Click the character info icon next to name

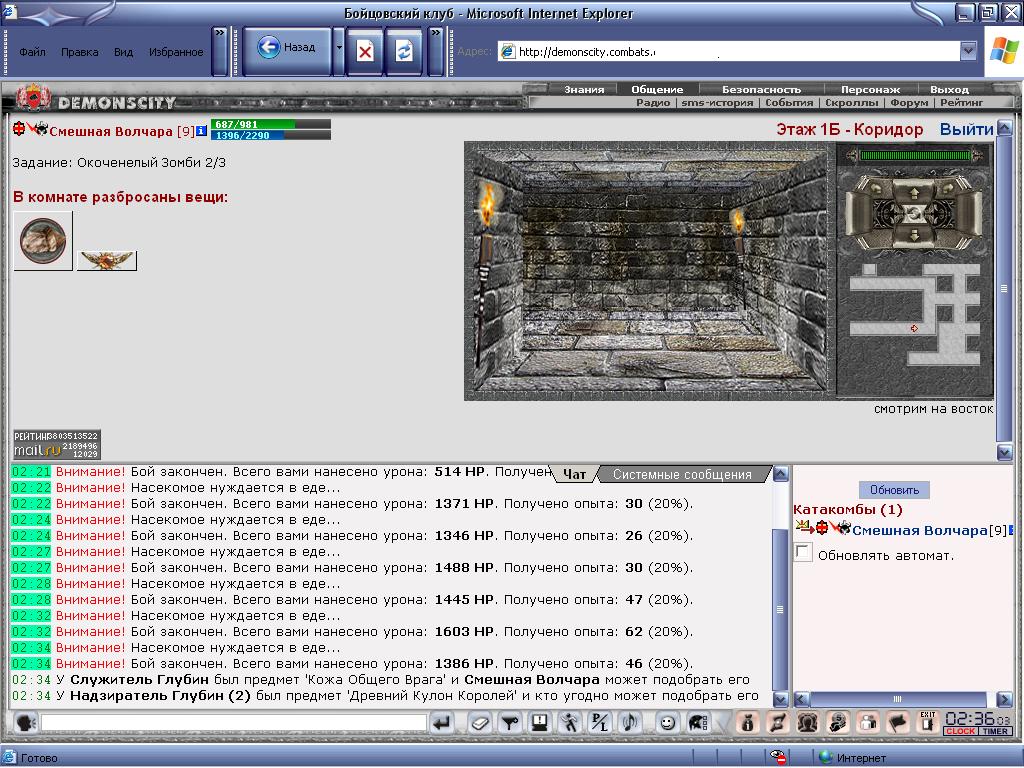click(201, 131)
